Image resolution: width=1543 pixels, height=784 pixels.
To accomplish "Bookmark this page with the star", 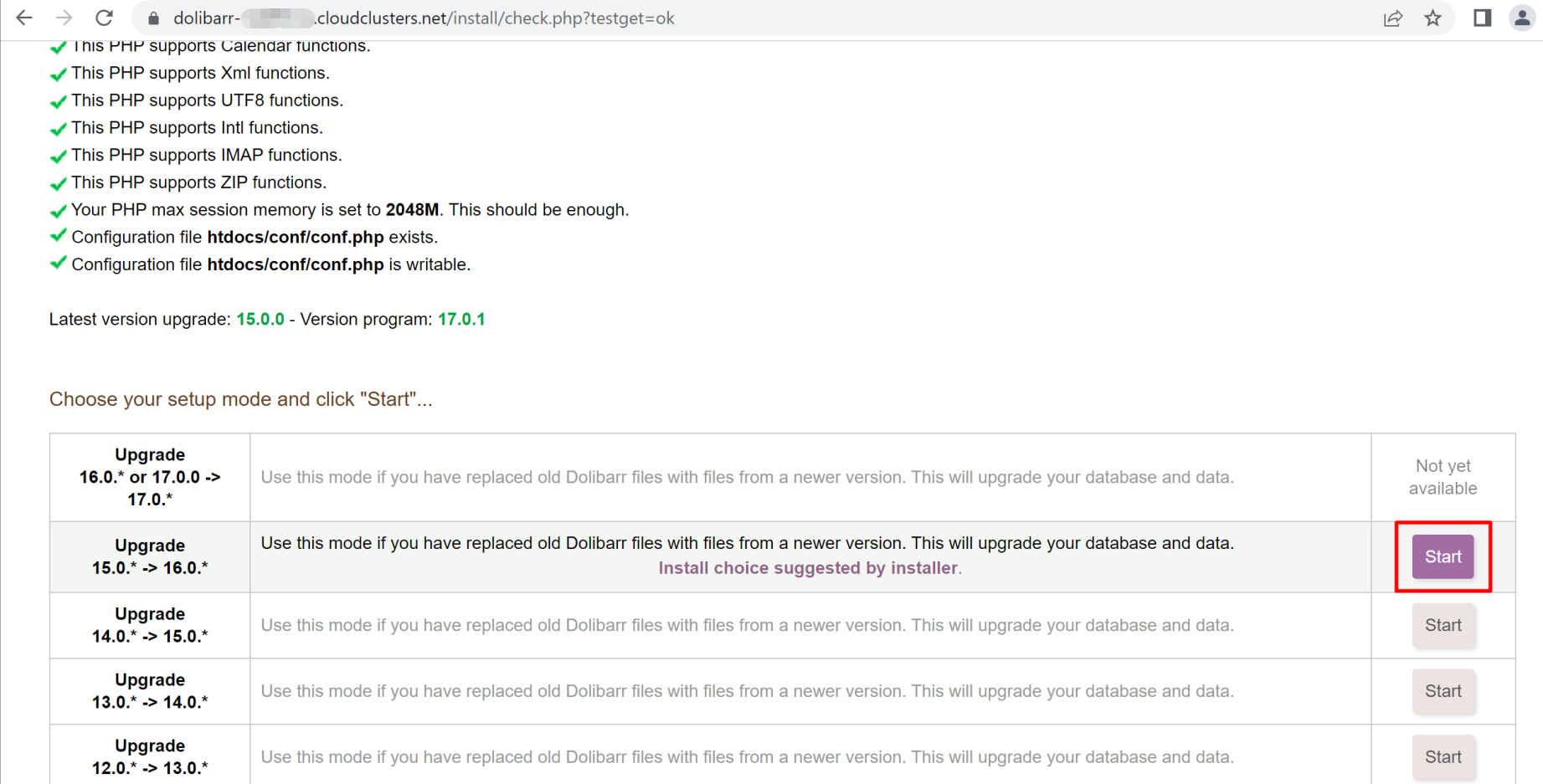I will 1432,18.
